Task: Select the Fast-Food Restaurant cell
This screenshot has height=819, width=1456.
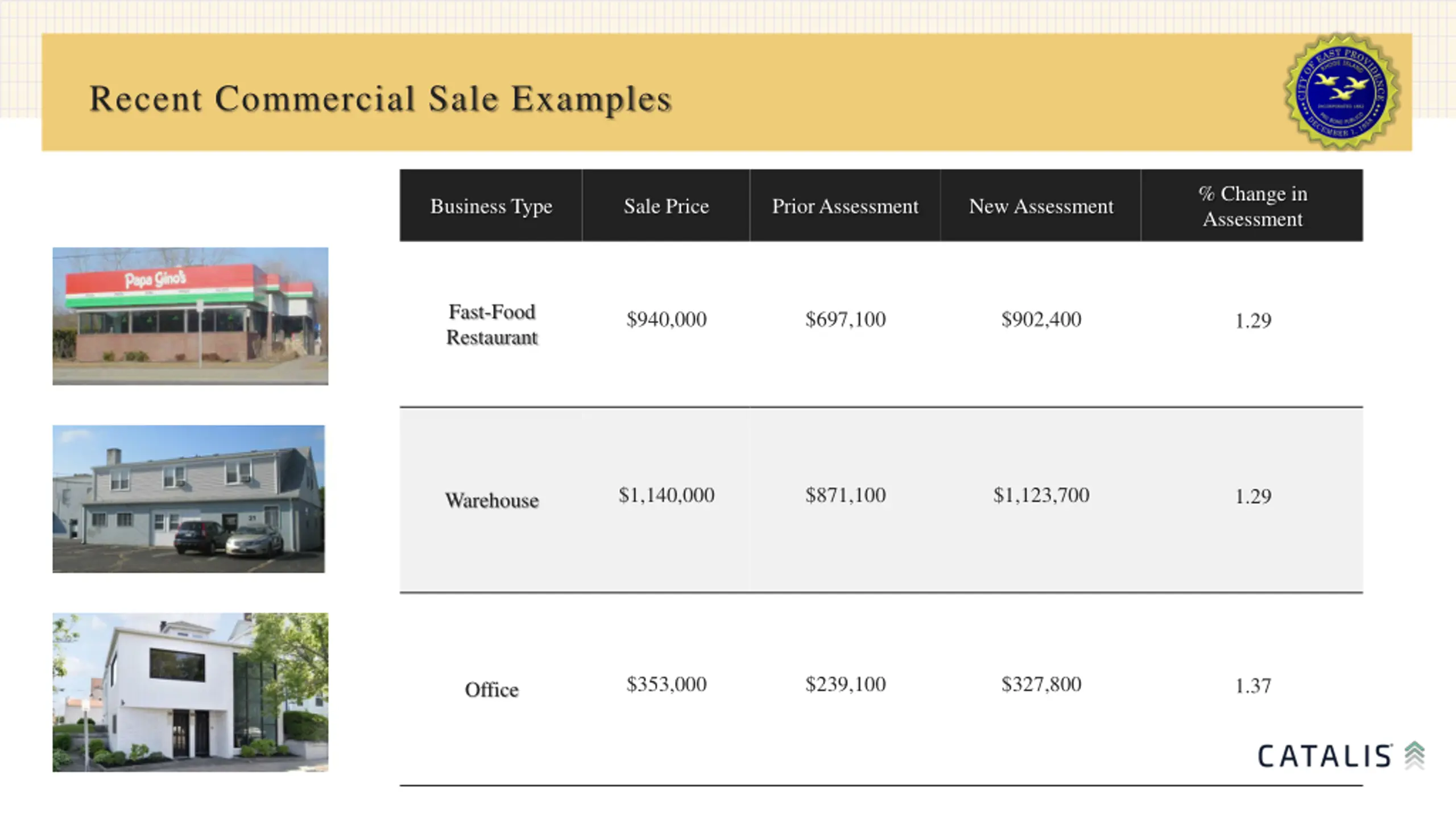Action: click(491, 324)
